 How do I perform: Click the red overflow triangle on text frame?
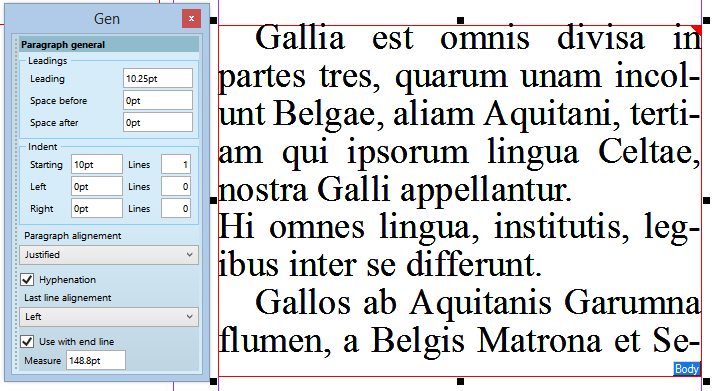coord(697,30)
